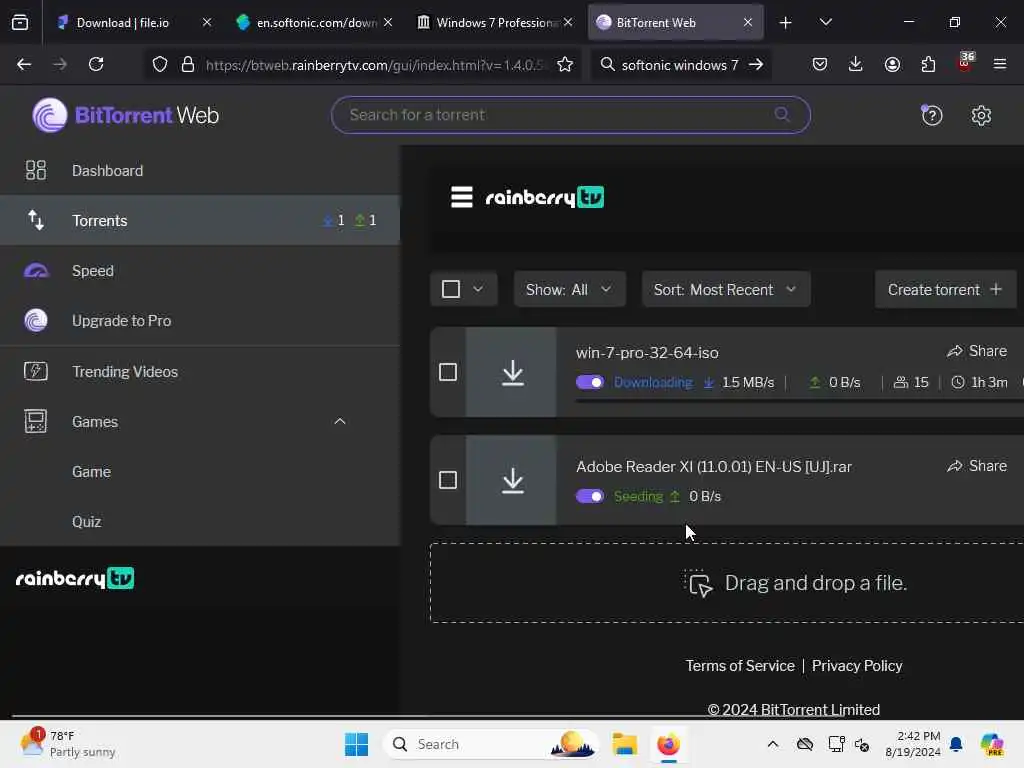Open a new browser tab
1024x768 pixels.
(786, 23)
